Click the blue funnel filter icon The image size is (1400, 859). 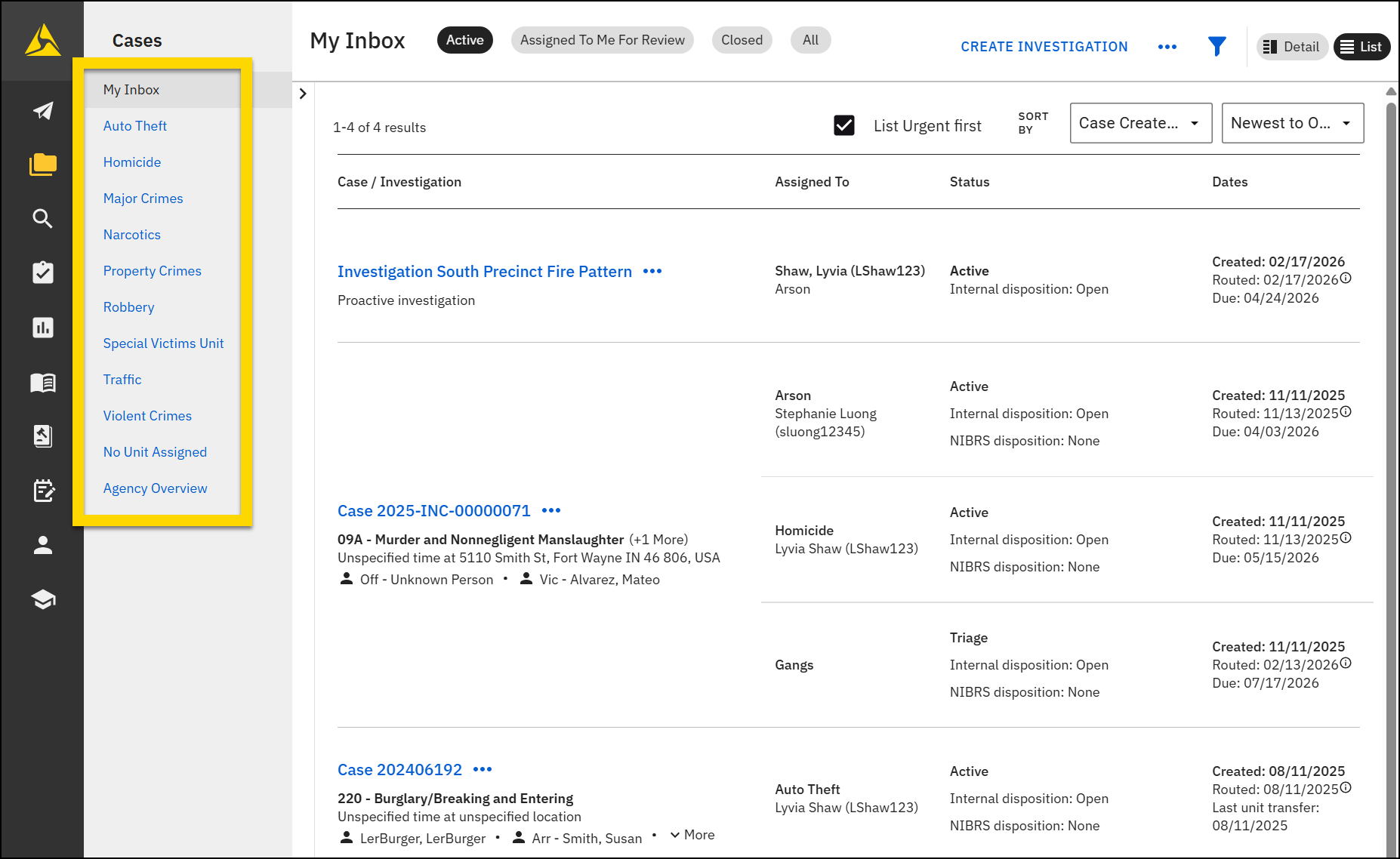1217,47
